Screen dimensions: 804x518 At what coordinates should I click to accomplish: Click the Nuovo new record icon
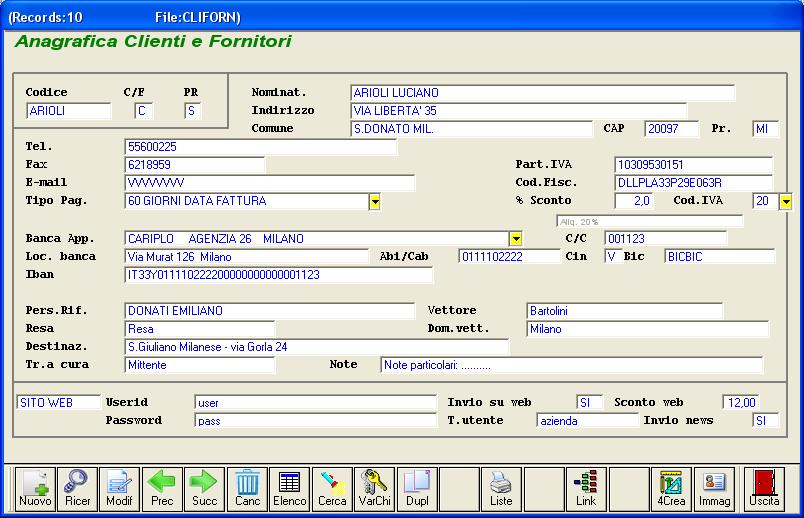pyautogui.click(x=34, y=489)
